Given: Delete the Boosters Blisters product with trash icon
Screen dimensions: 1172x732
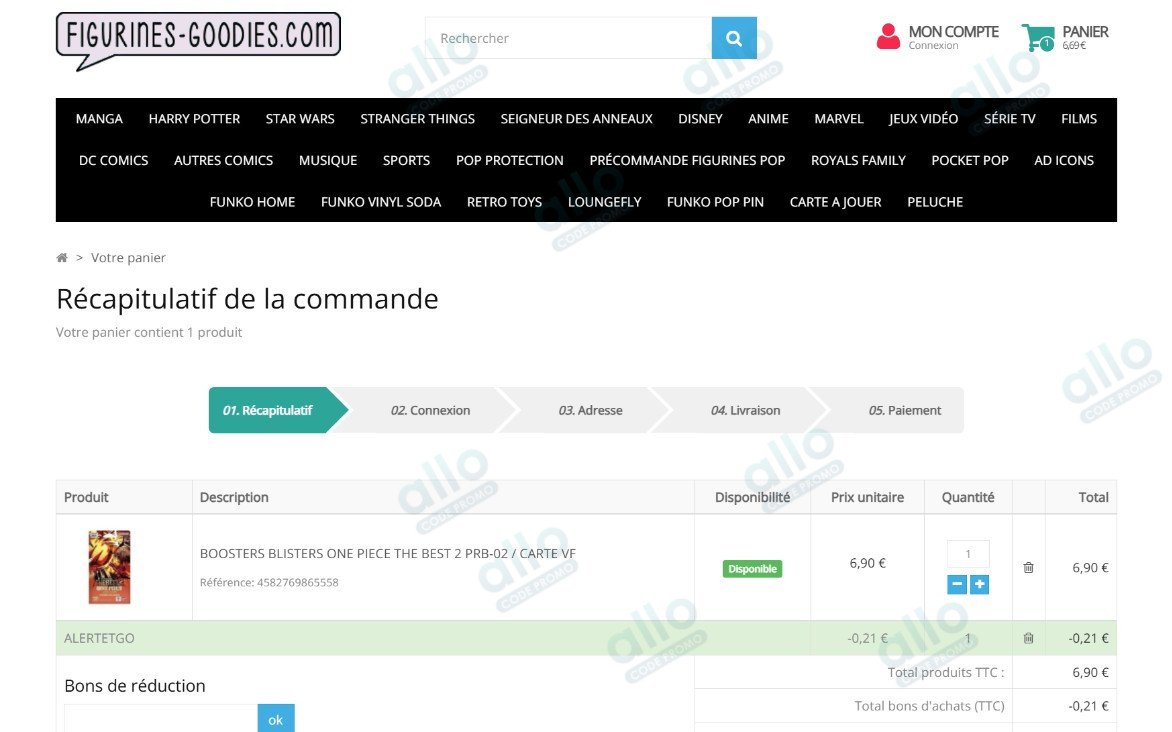Looking at the screenshot, I should [1028, 568].
